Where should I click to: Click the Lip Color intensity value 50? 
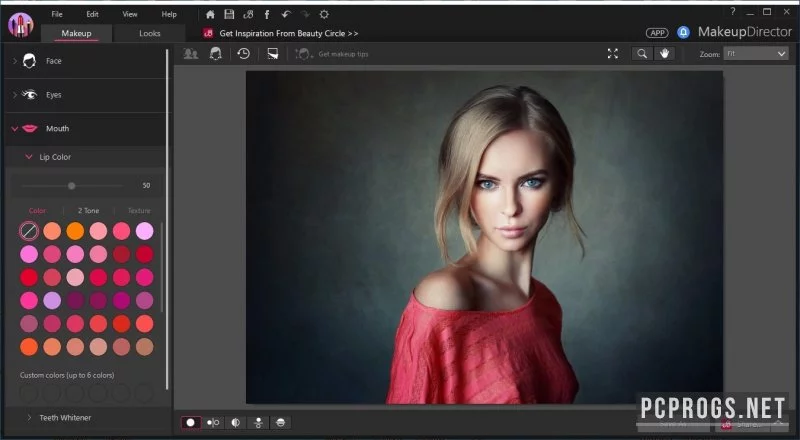pos(146,185)
